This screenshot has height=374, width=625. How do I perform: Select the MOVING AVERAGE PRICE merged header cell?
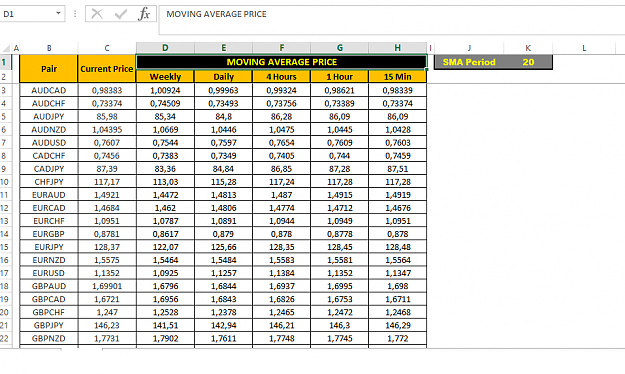click(x=281, y=62)
